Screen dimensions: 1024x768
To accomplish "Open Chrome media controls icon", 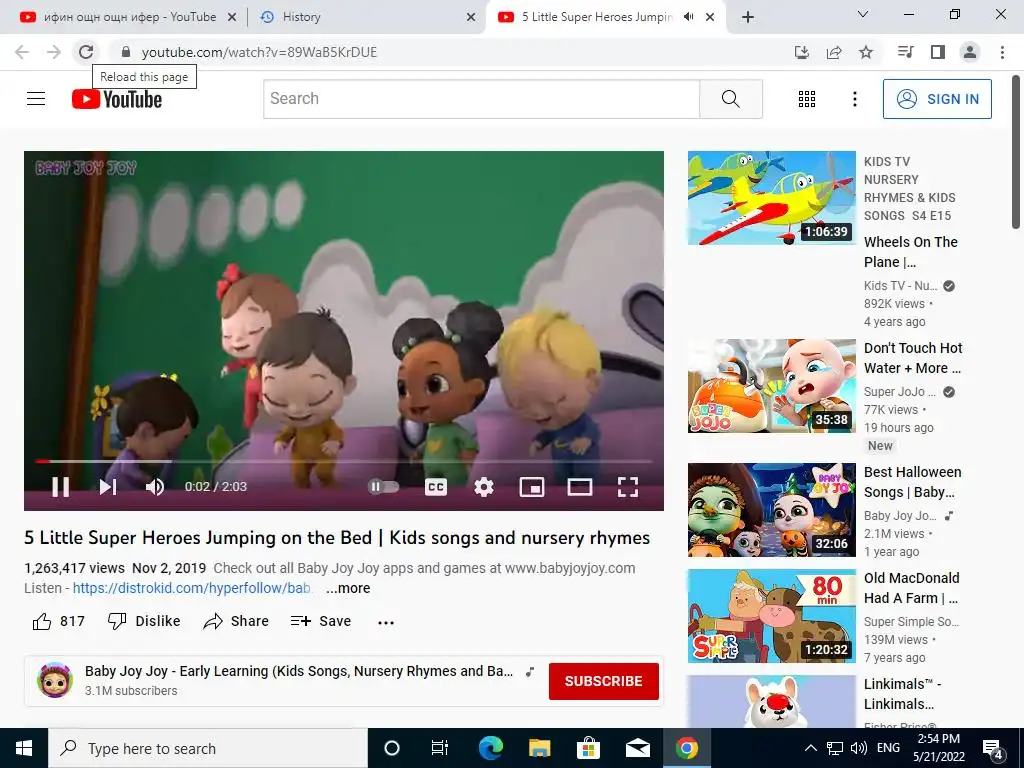I will pos(905,52).
